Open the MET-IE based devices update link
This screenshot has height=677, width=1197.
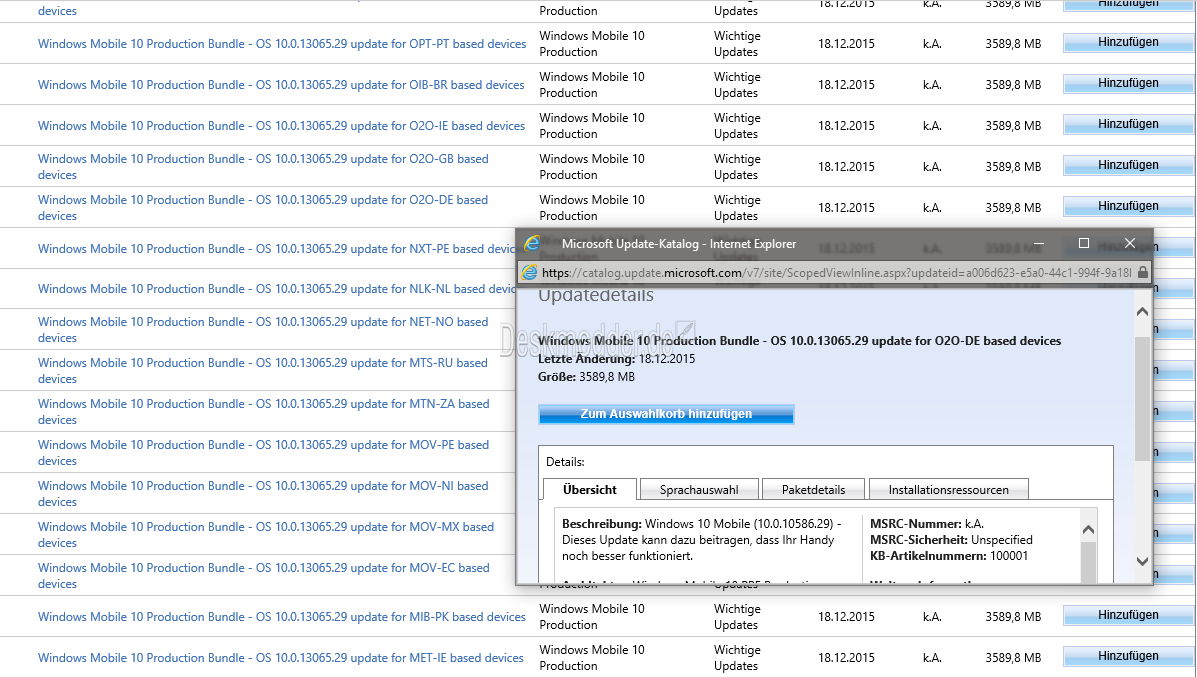click(x=281, y=658)
